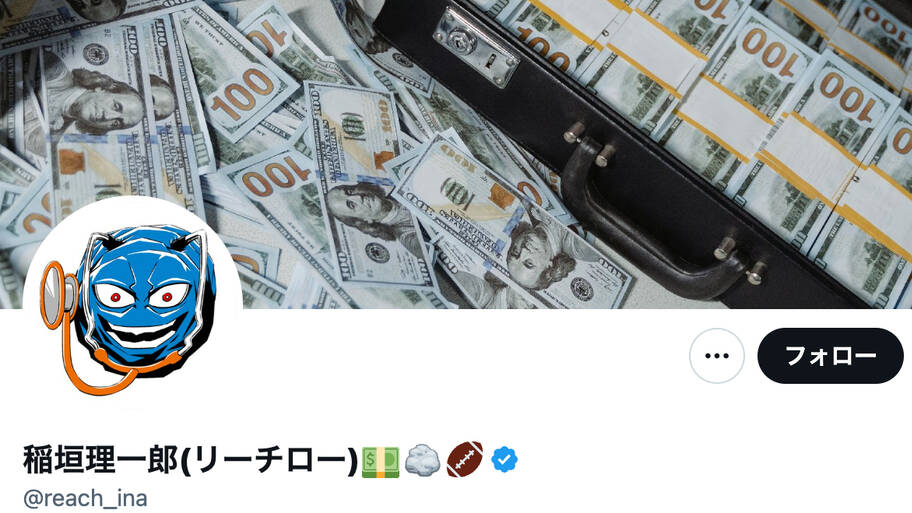Click the フォロー follow button
Image resolution: width=912 pixels, height=513 pixels.
pyautogui.click(x=831, y=355)
